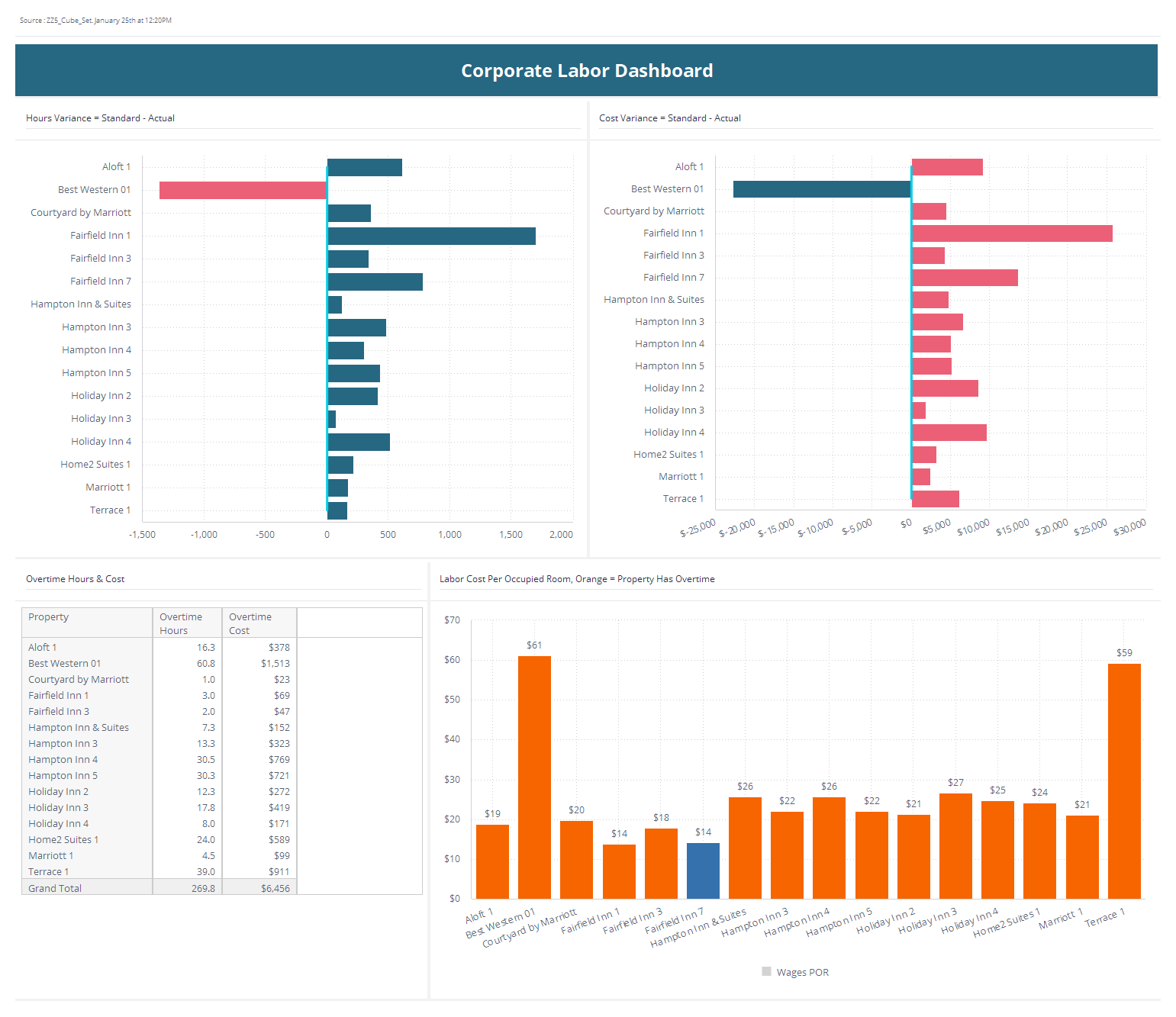Screen dimensions: 1176x1017
Task: Click the $61 Best Western 01 column
Action: (534, 777)
